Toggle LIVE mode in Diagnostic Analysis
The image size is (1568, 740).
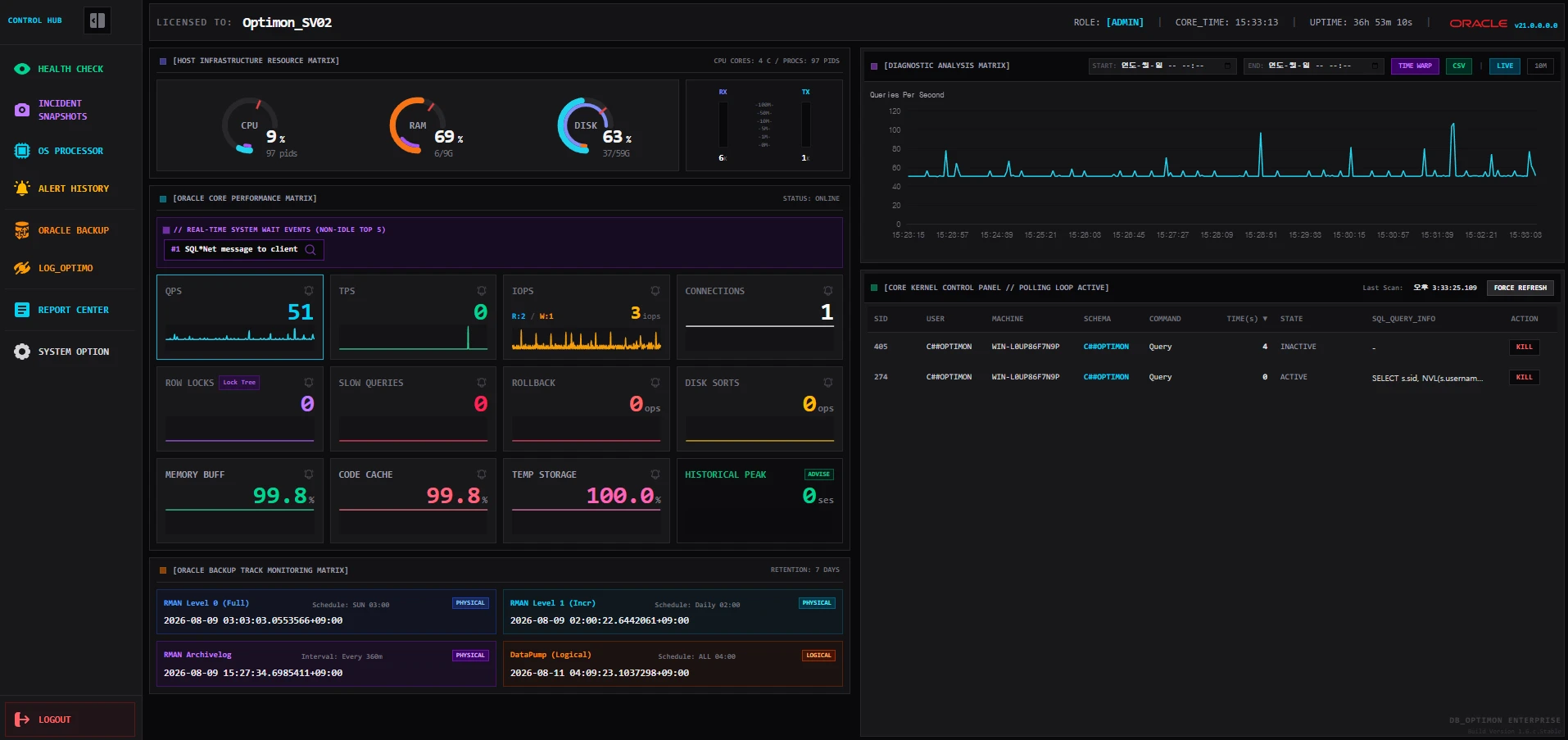pos(1505,66)
